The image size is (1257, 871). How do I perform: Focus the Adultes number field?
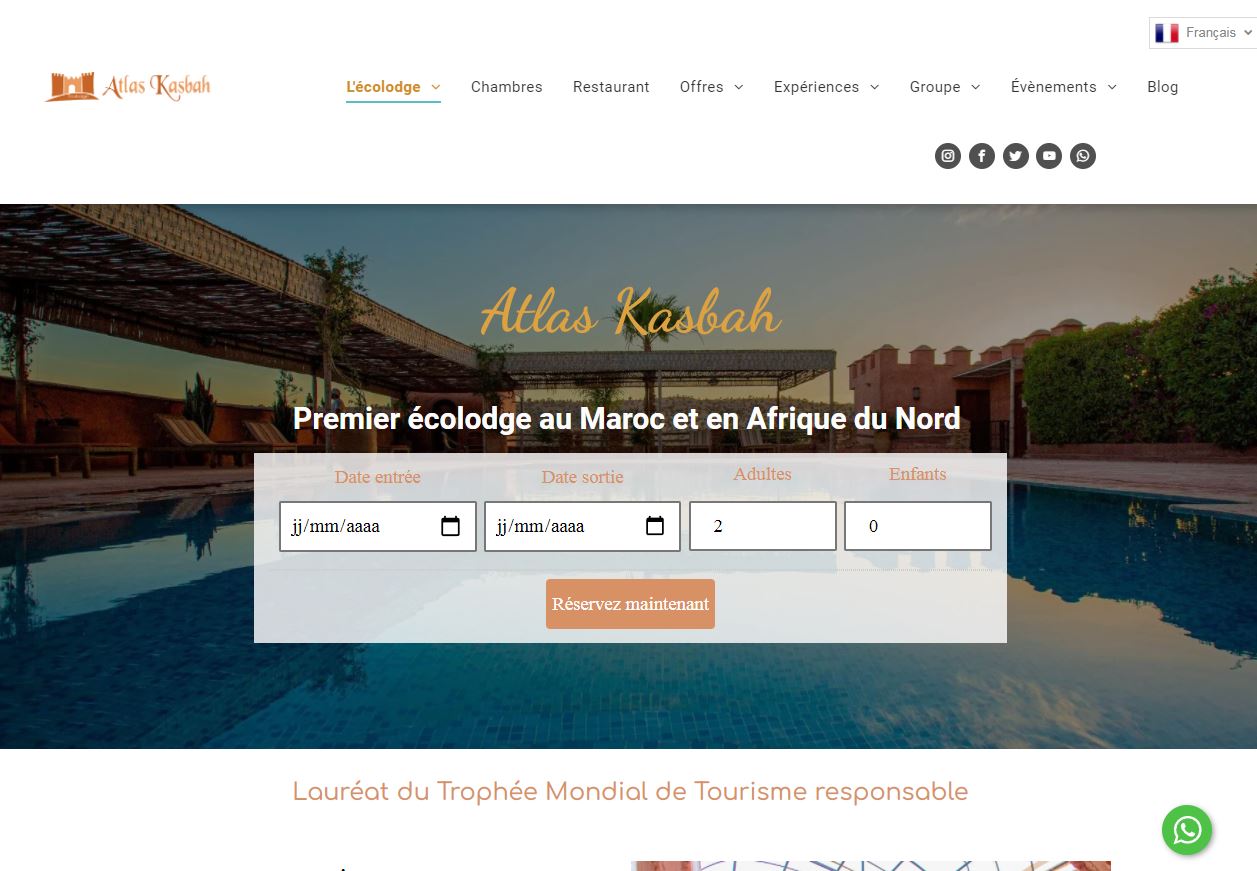tap(763, 526)
